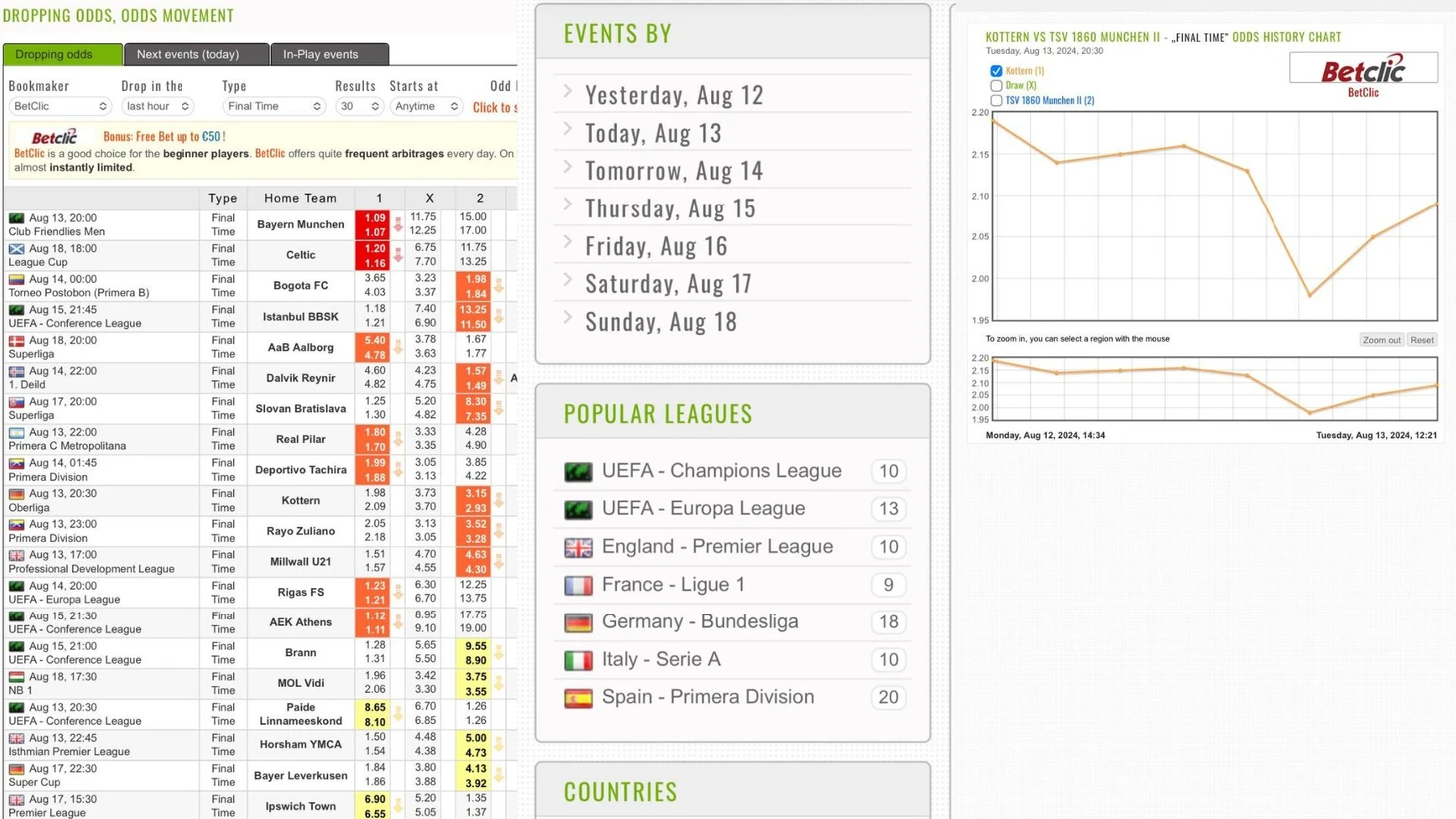Click the Scotland flag in the Celtic row
The height and width of the screenshot is (819, 1456).
pyautogui.click(x=16, y=249)
